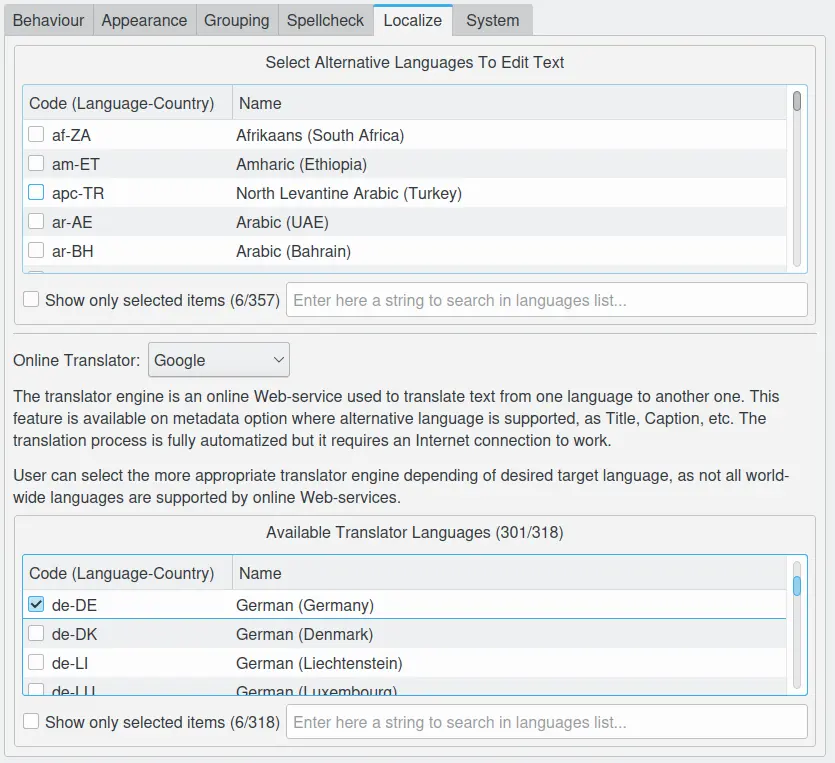Select the ar-BH Arabic (Bahrain) checkbox

(36, 251)
